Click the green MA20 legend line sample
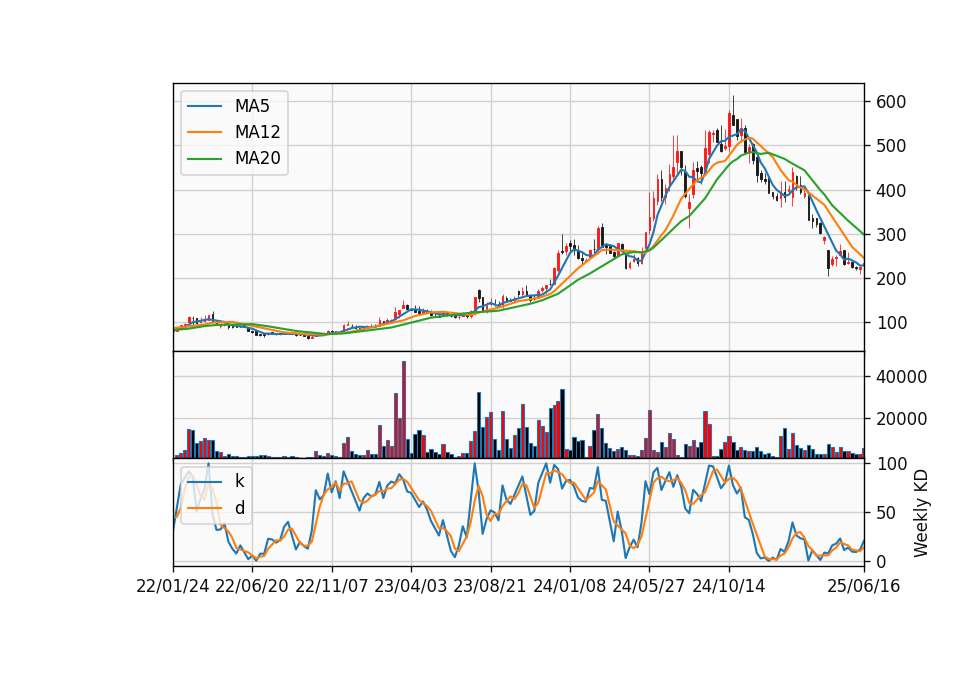Image resolution: width=960 pixels, height=690 pixels. pyautogui.click(x=204, y=158)
